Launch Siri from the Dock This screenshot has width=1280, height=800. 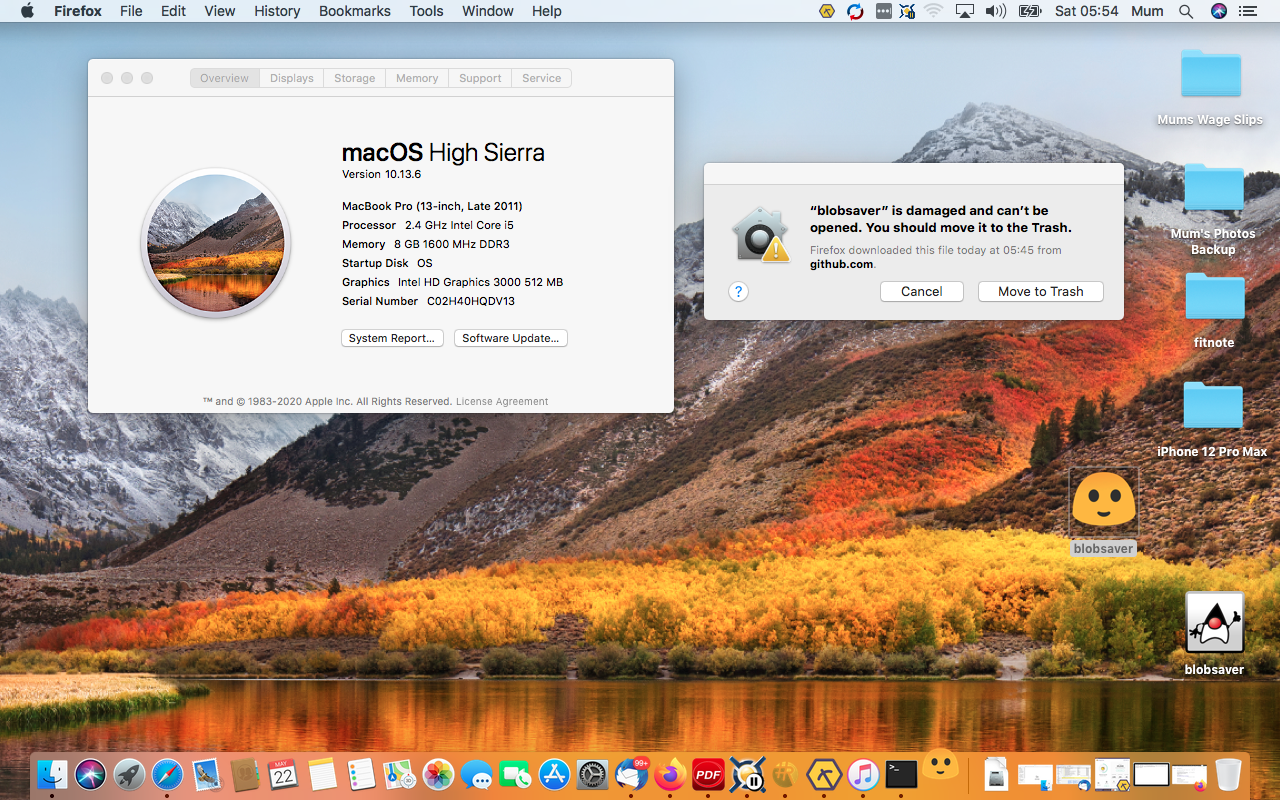pos(90,774)
